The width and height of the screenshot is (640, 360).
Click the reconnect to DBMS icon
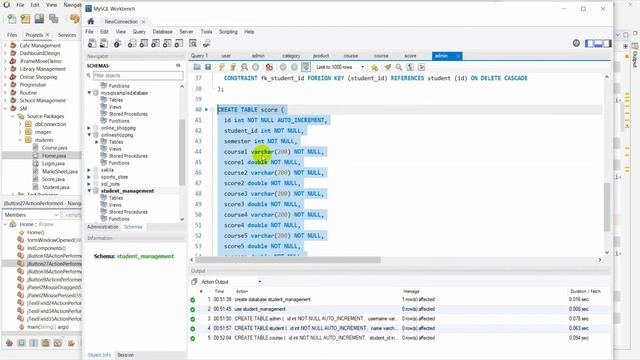[207, 43]
